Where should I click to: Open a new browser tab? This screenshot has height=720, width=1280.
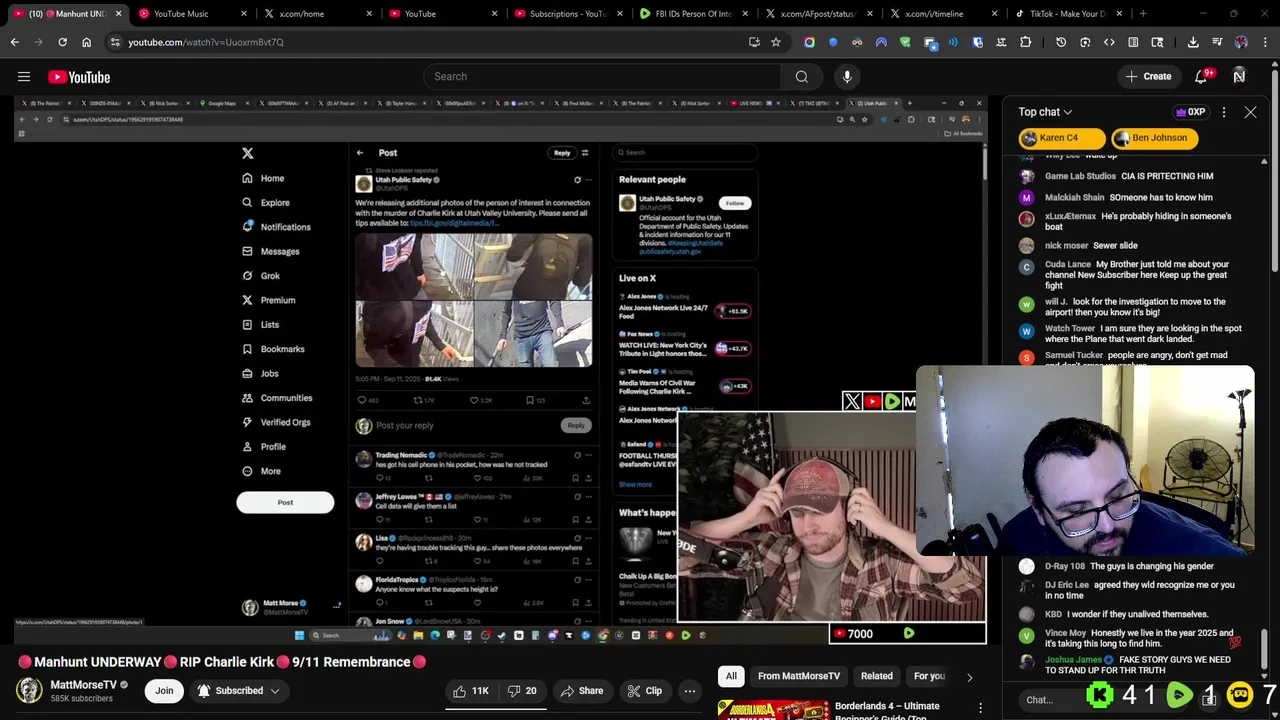pos(1143,14)
